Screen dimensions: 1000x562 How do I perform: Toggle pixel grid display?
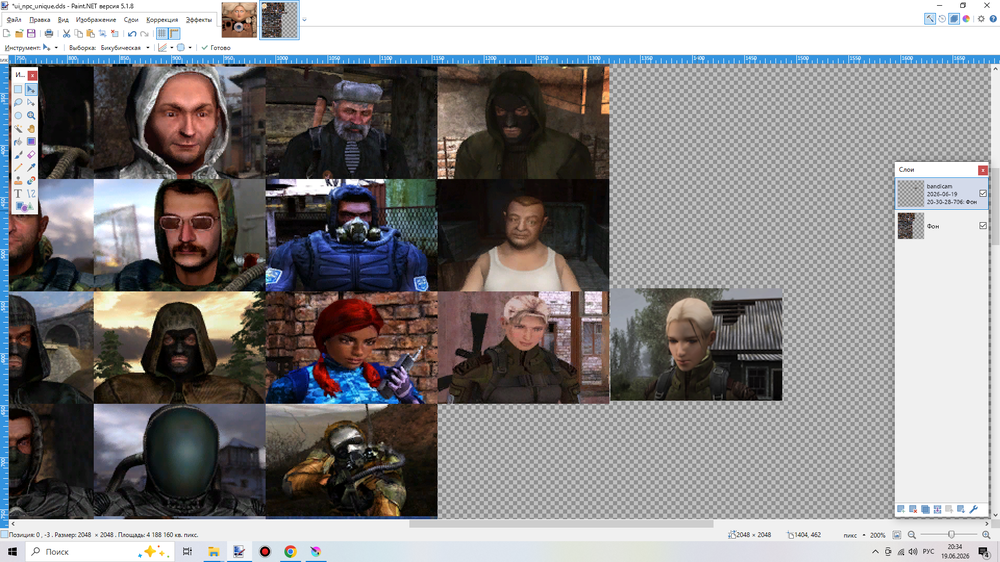pyautogui.click(x=162, y=33)
